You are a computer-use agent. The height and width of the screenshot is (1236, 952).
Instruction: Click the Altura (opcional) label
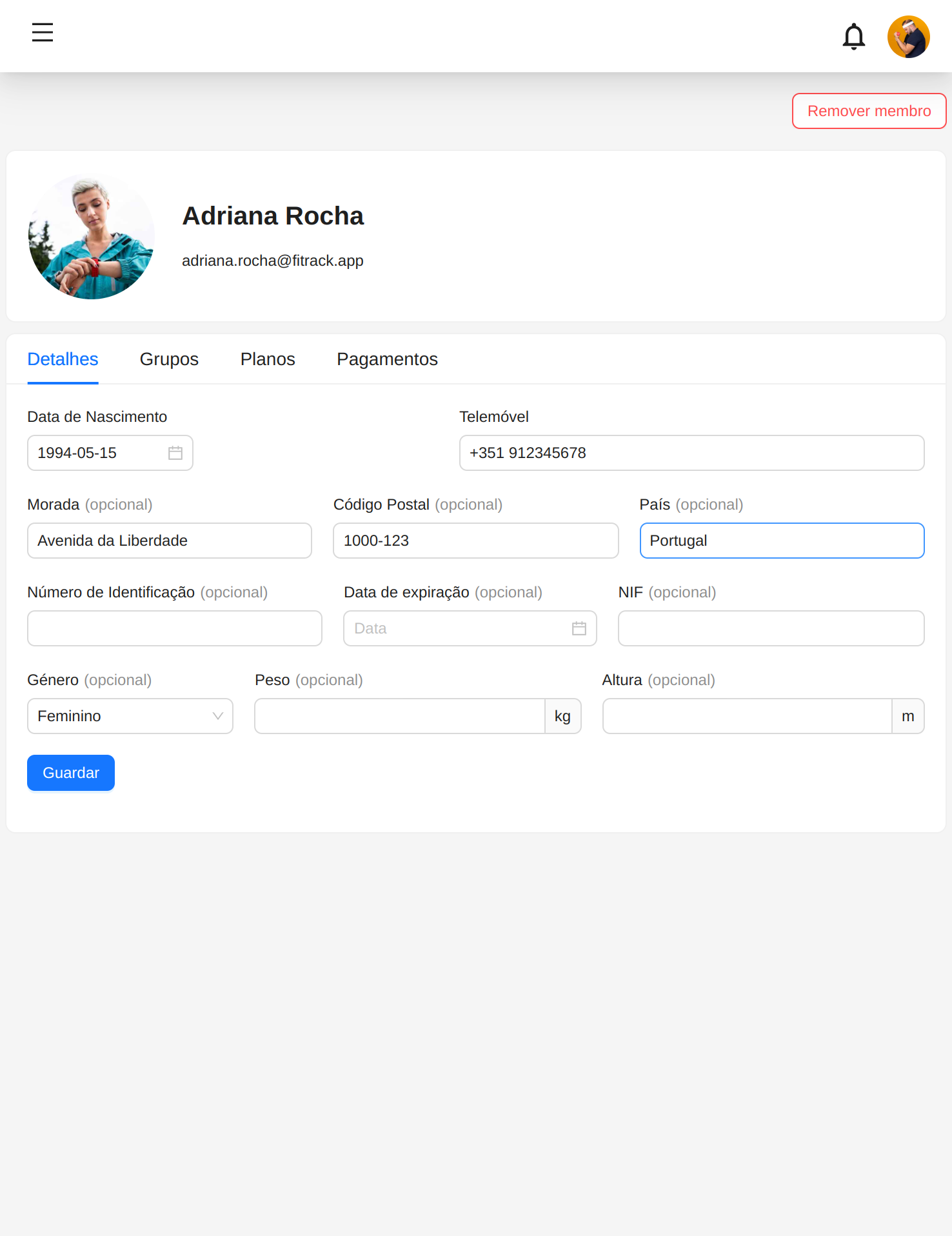[659, 680]
